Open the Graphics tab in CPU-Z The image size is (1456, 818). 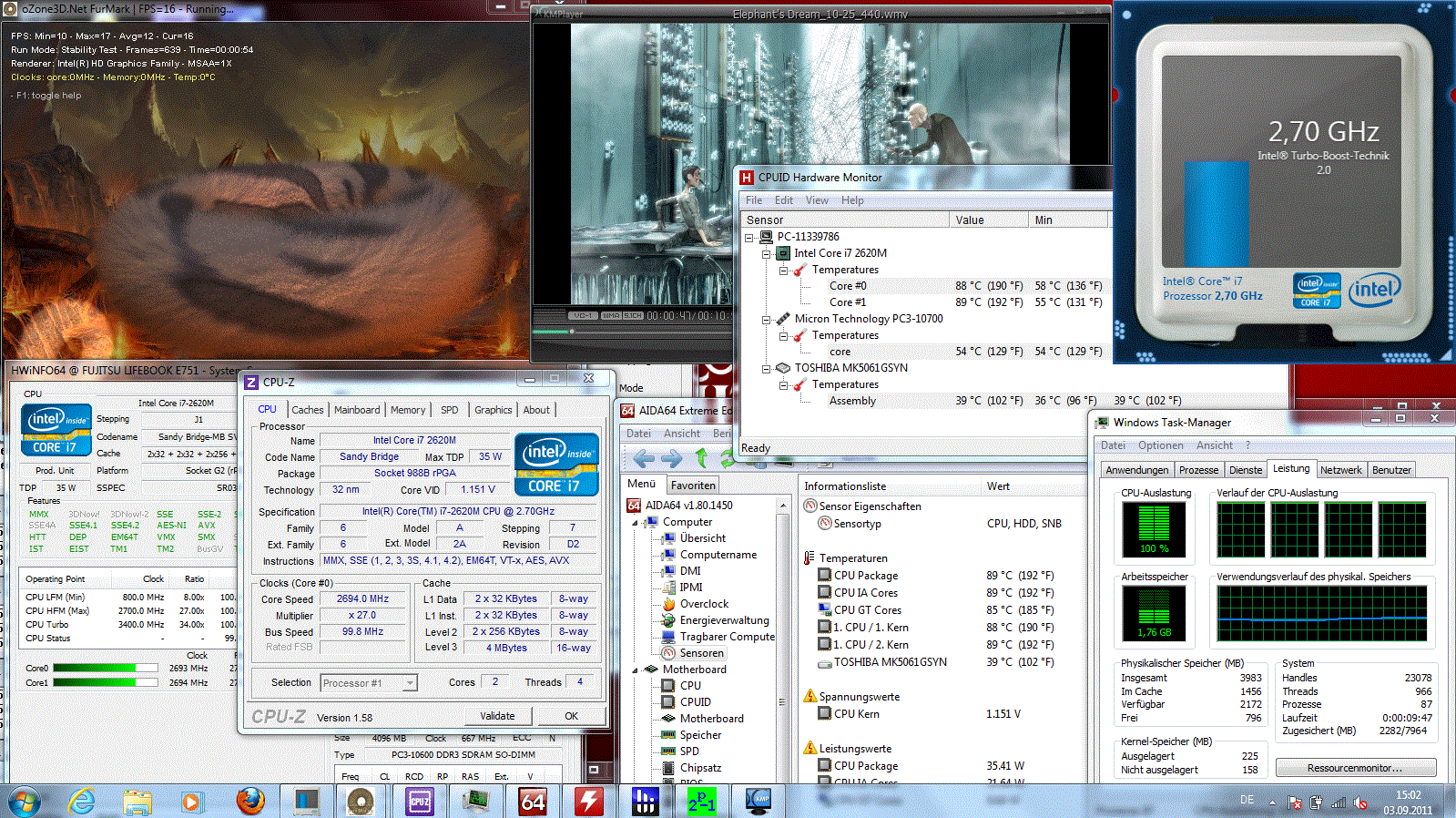coord(493,410)
